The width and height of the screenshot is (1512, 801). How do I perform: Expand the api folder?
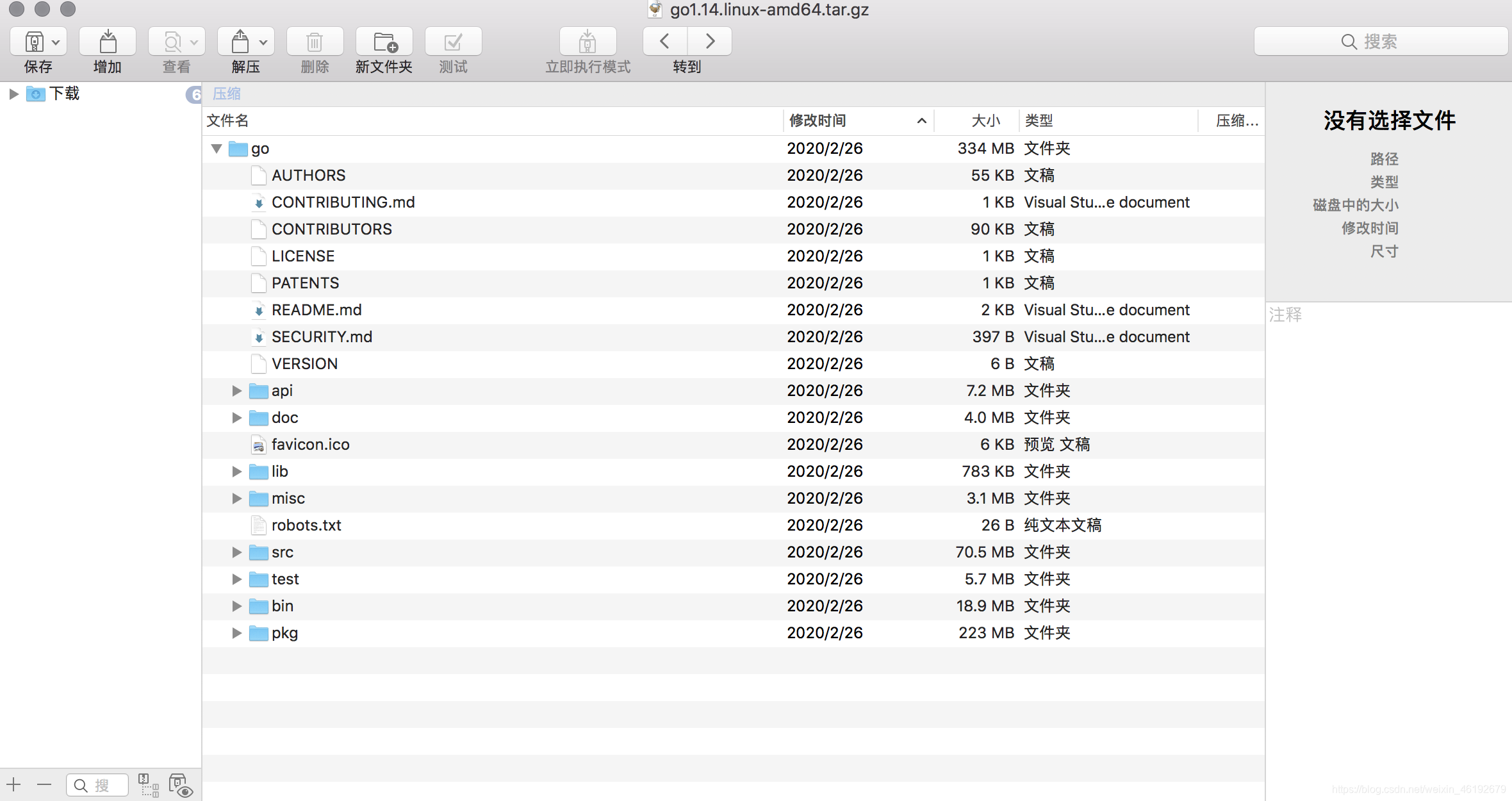(x=236, y=391)
